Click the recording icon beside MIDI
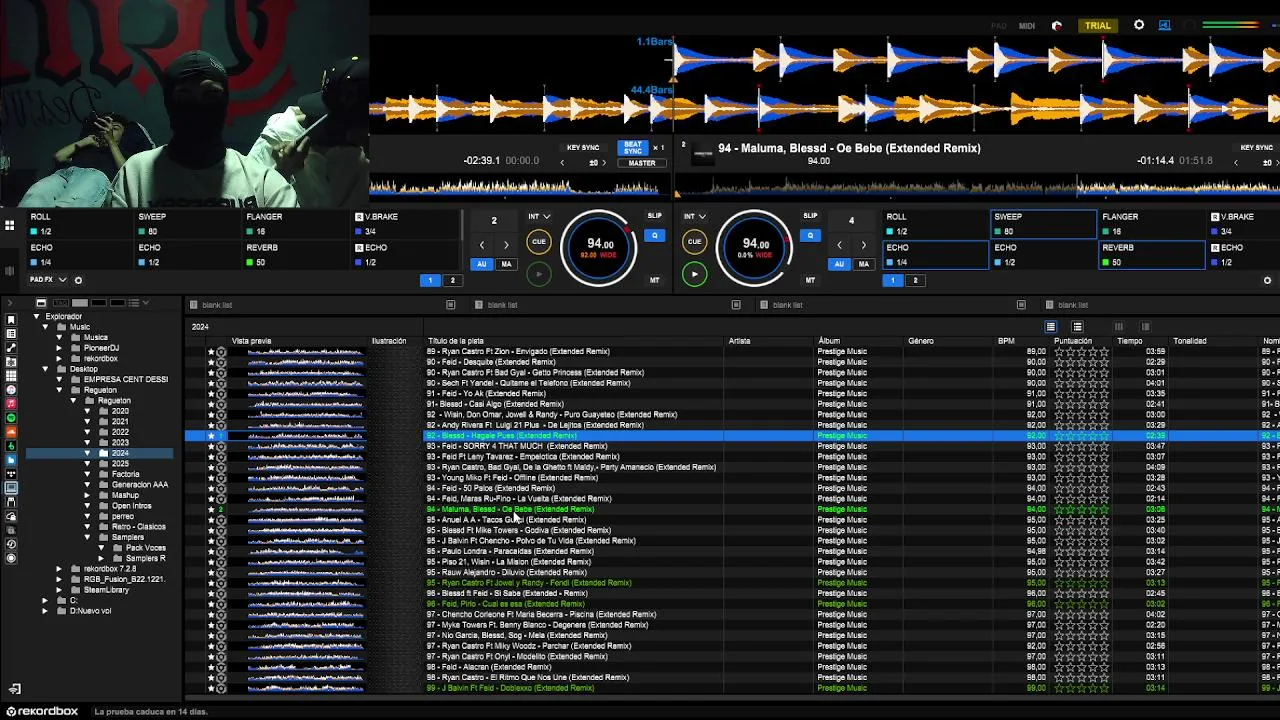 coord(1057,26)
